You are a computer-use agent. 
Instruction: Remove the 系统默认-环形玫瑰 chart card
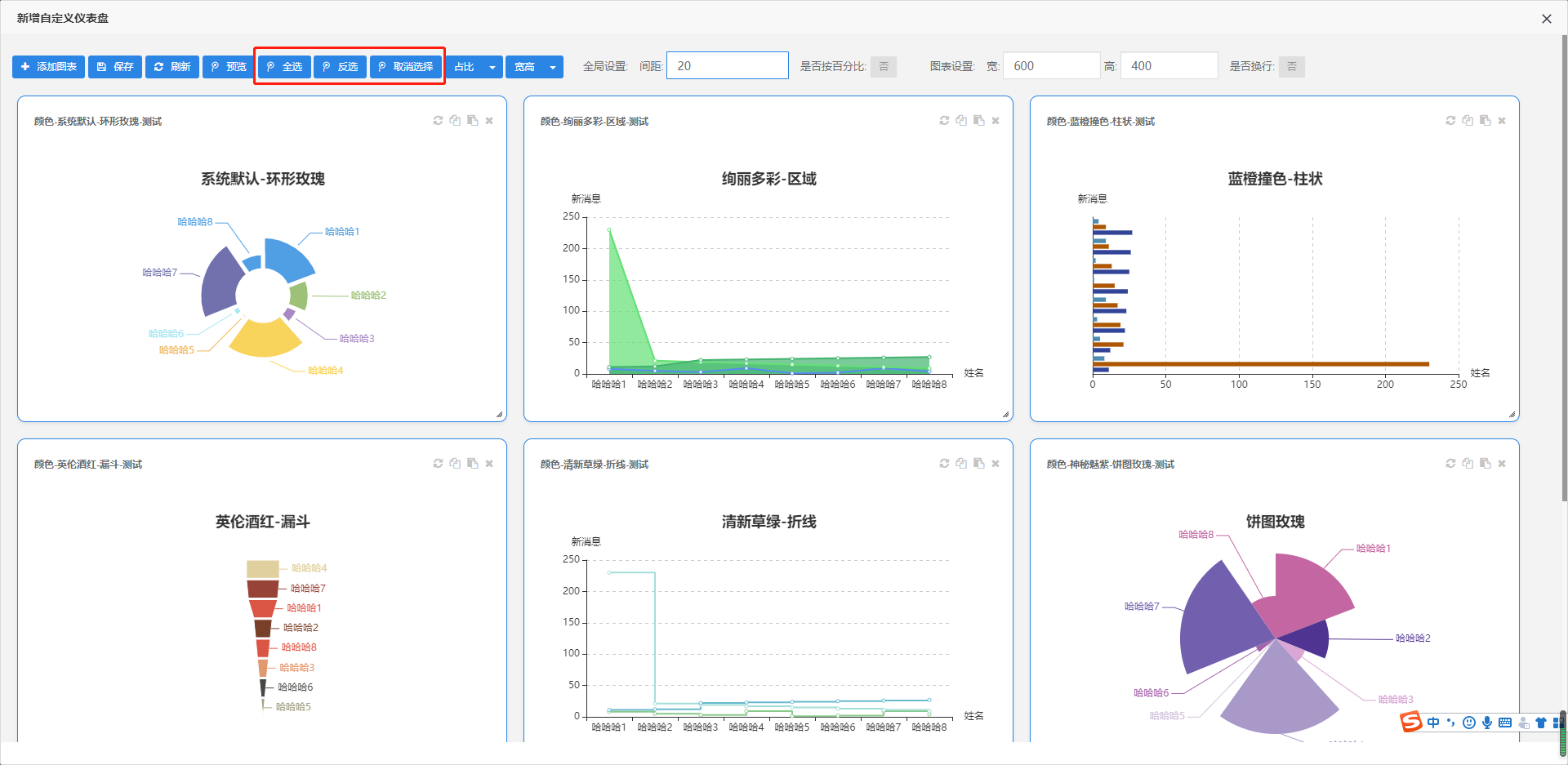(489, 121)
